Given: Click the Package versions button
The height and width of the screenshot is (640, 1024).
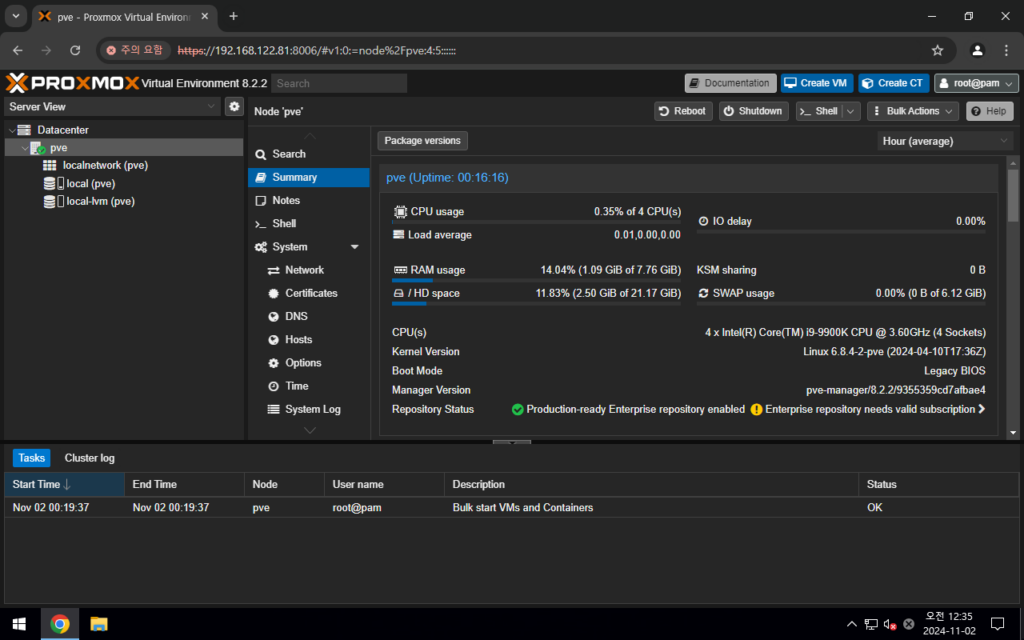Looking at the screenshot, I should 422,141.
